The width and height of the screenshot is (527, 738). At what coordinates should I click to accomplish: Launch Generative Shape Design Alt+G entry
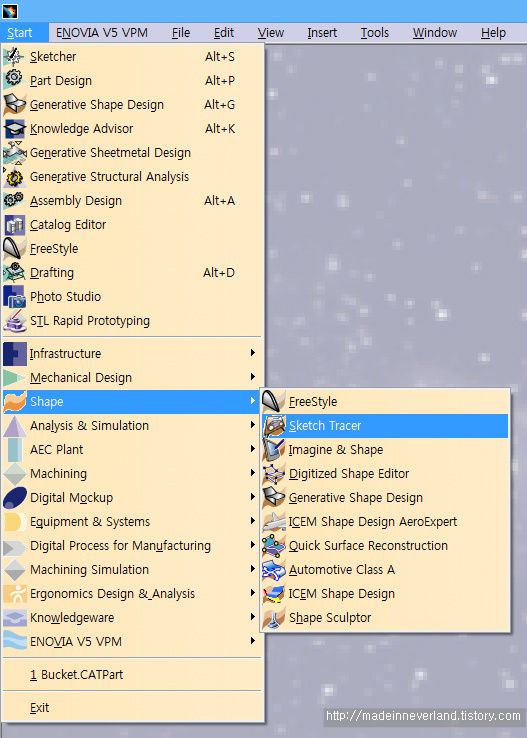pos(132,104)
